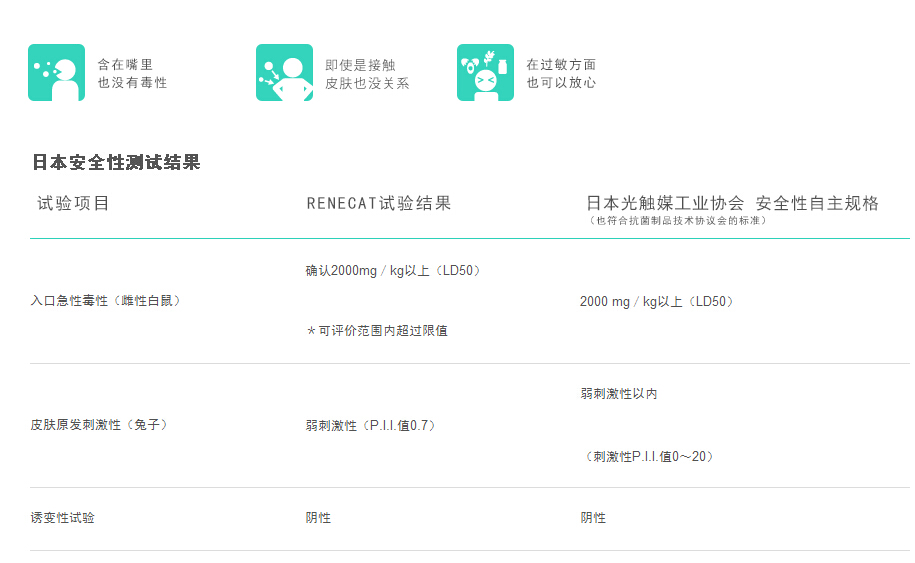Click the skin contact safety icon
Image resolution: width=915 pixels, height=563 pixels.
[284, 73]
